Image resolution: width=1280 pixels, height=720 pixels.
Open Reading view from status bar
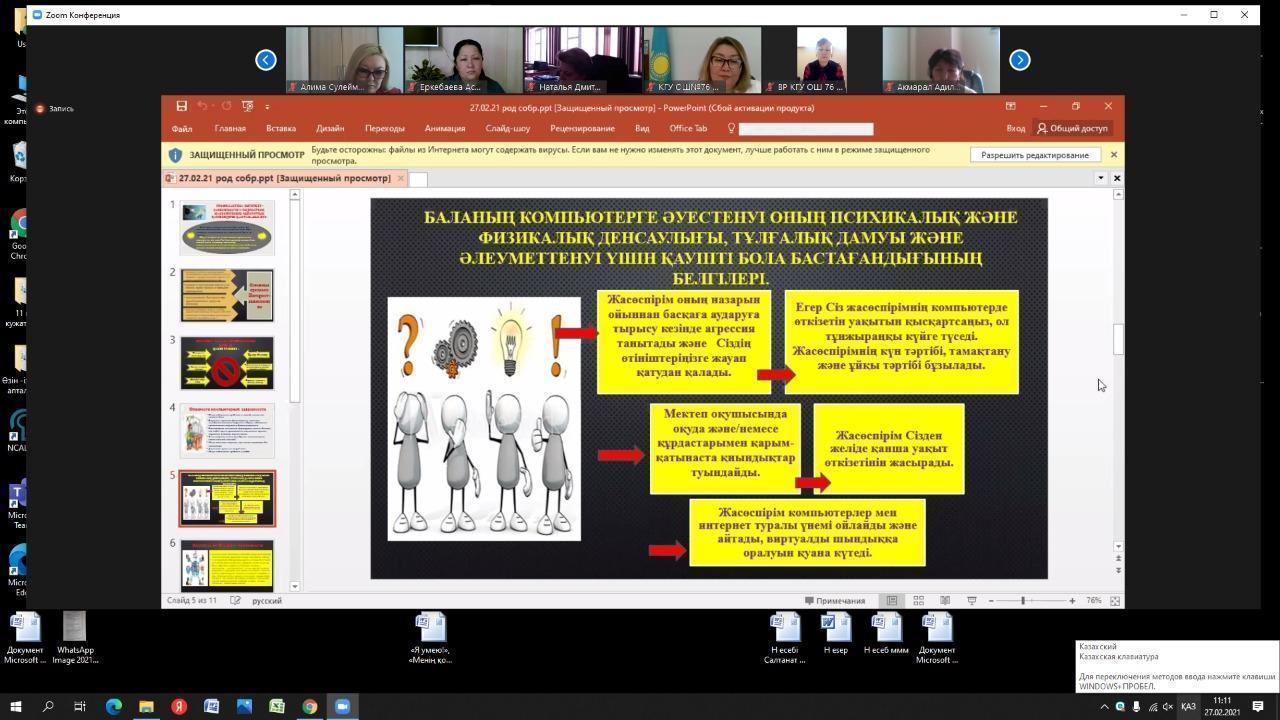point(945,600)
